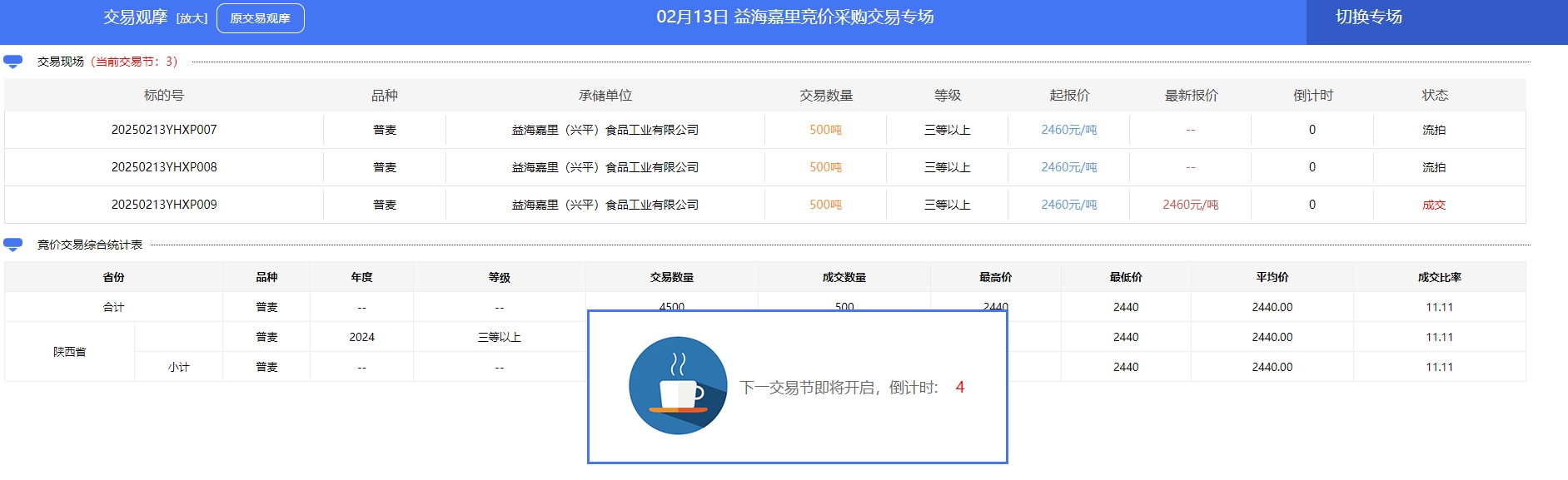
Task: Click the red countdown number 4
Action: point(960,388)
